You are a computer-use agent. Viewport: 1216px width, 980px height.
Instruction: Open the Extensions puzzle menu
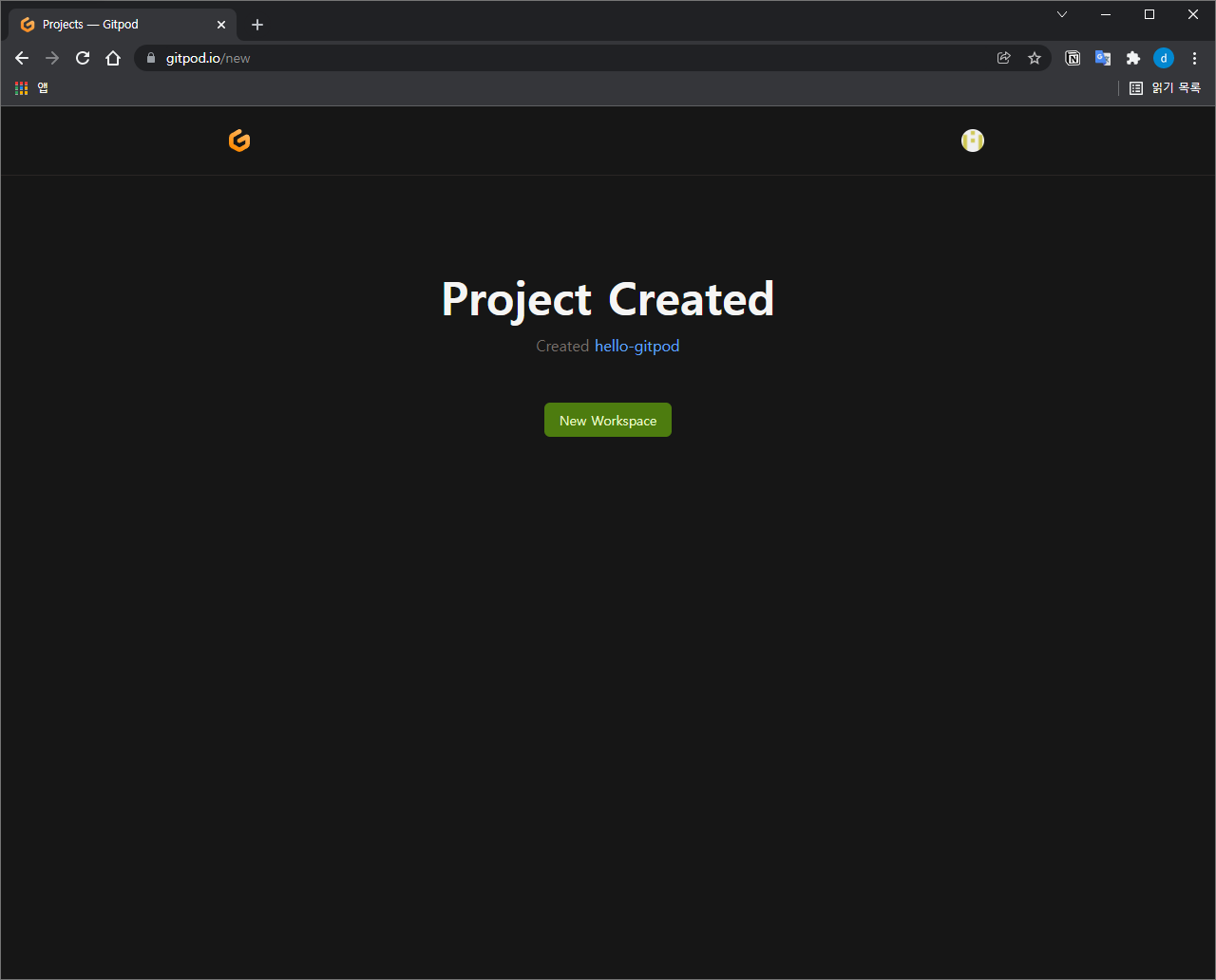[x=1133, y=58]
